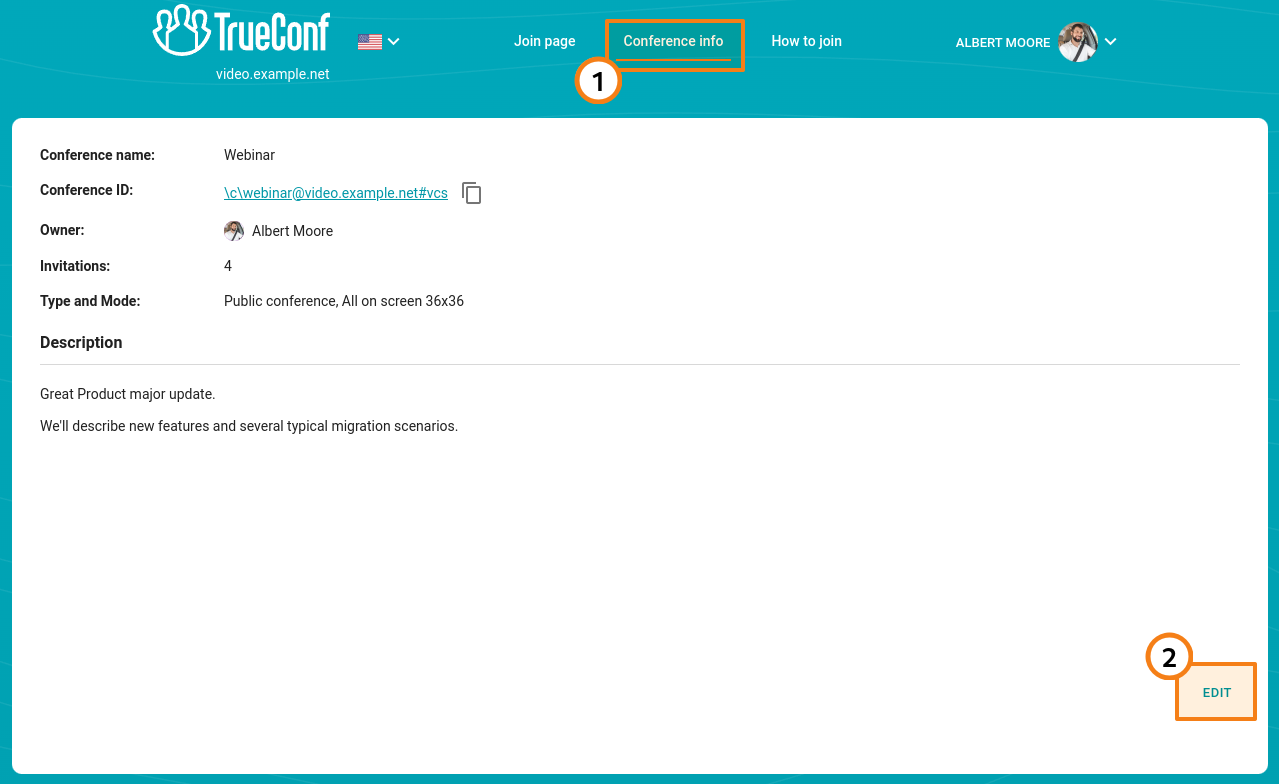Click the Public conference type and mode text
1279x784 pixels.
343,301
